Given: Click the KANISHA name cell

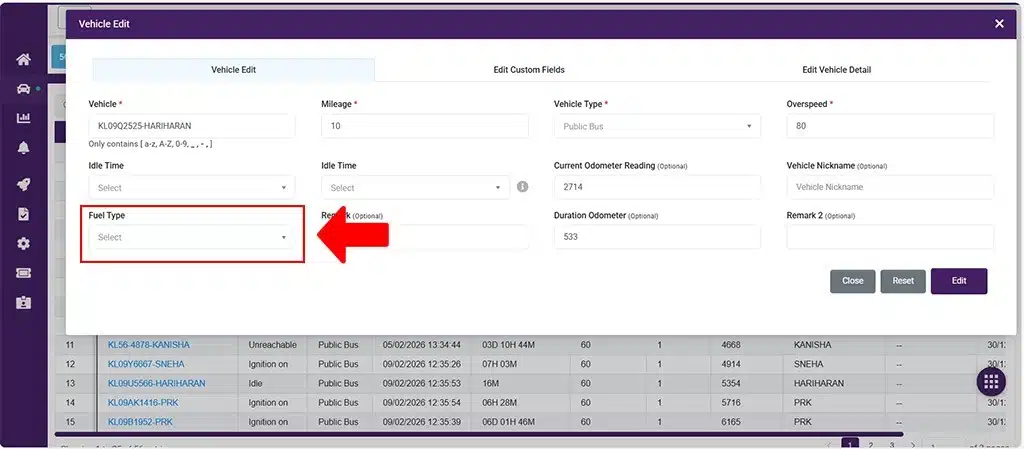Looking at the screenshot, I should click(x=813, y=345).
